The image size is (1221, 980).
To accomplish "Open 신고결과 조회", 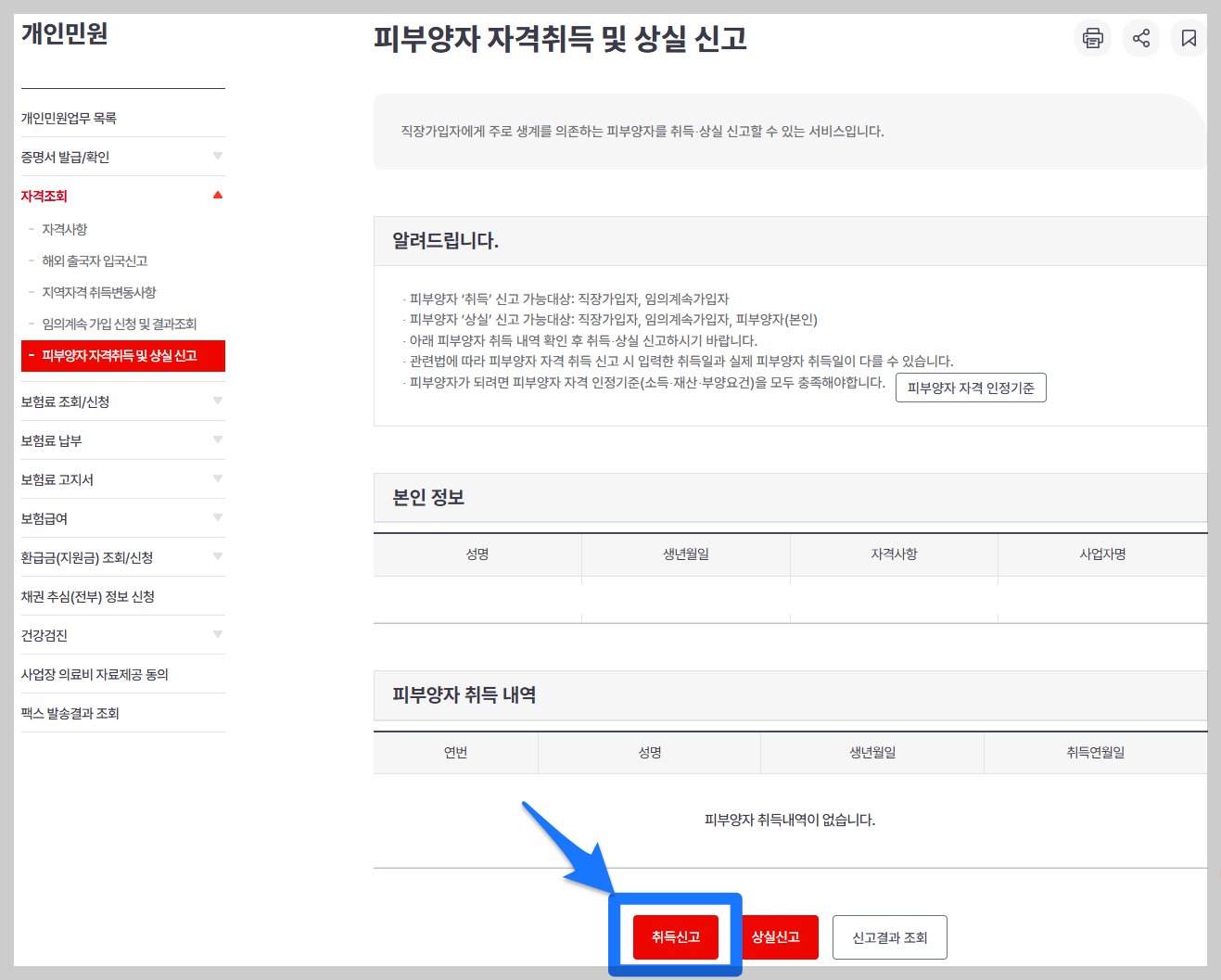I will [889, 936].
